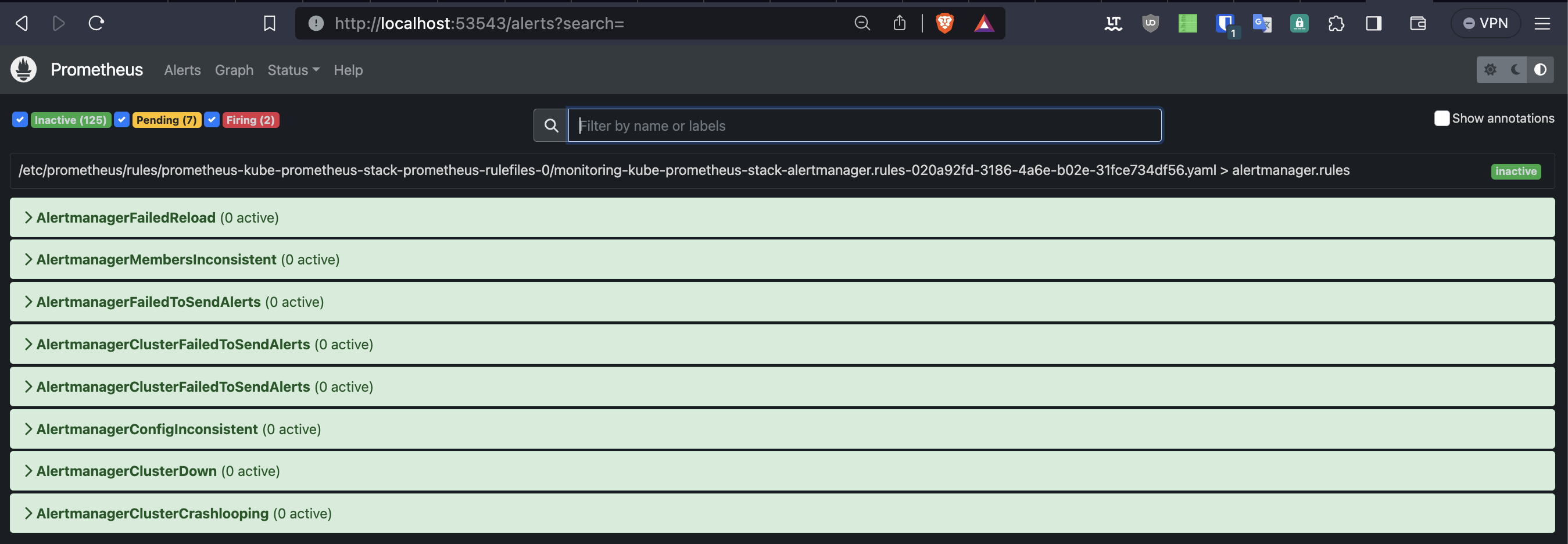The width and height of the screenshot is (1568, 544).
Task: Expand the AlertmanagerConfigInconsistent rule
Action: 782,429
